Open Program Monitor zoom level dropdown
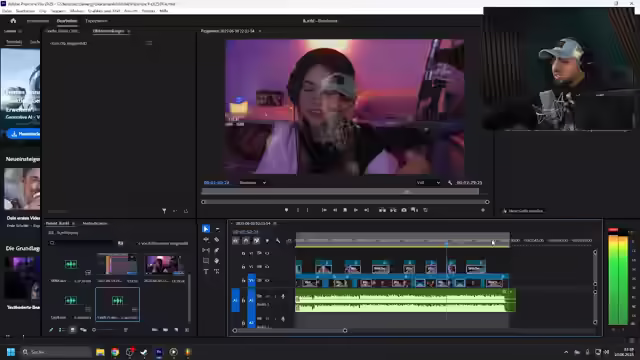The image size is (640, 360). [x=253, y=182]
